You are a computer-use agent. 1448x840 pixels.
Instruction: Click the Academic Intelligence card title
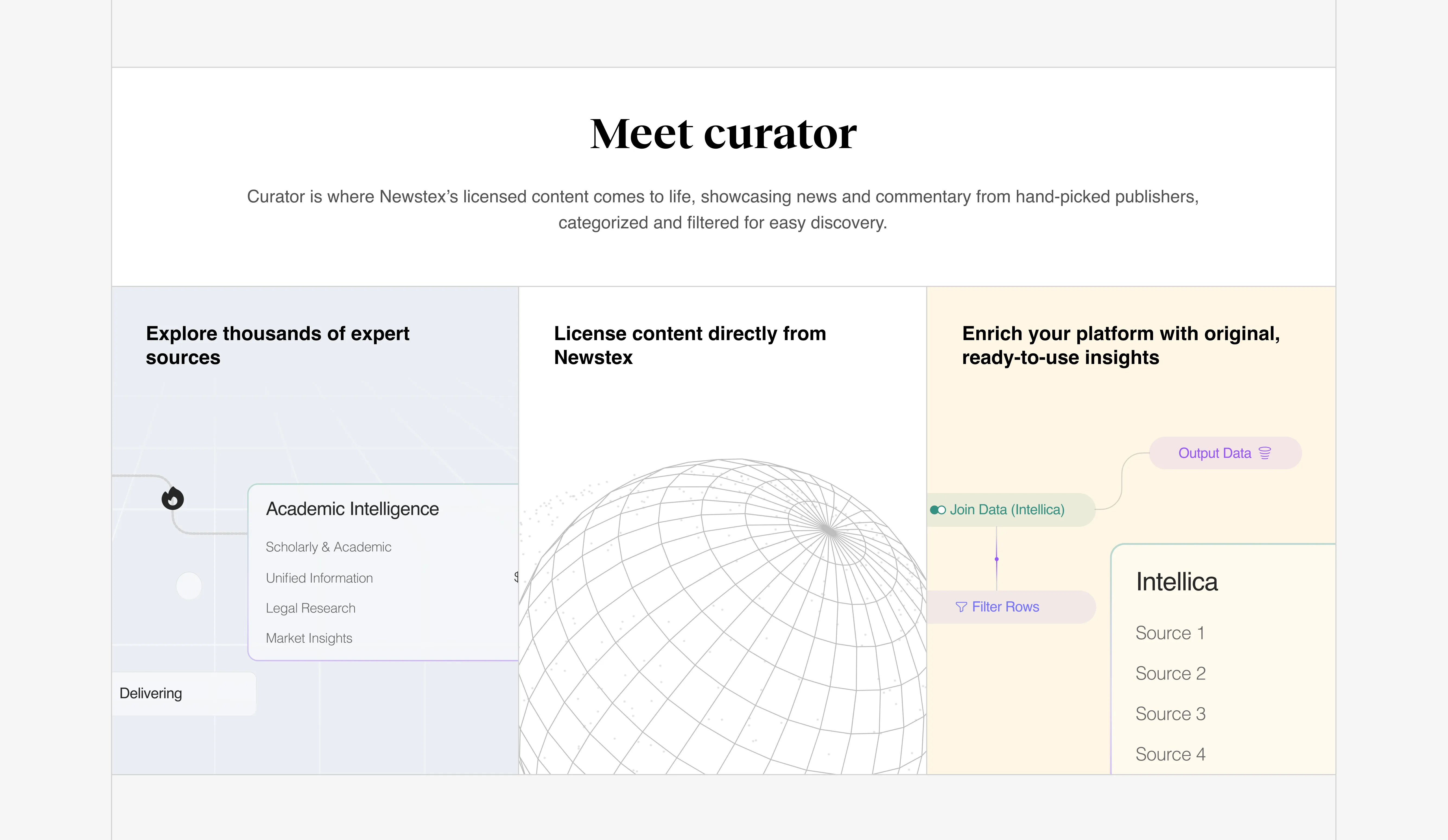point(352,509)
